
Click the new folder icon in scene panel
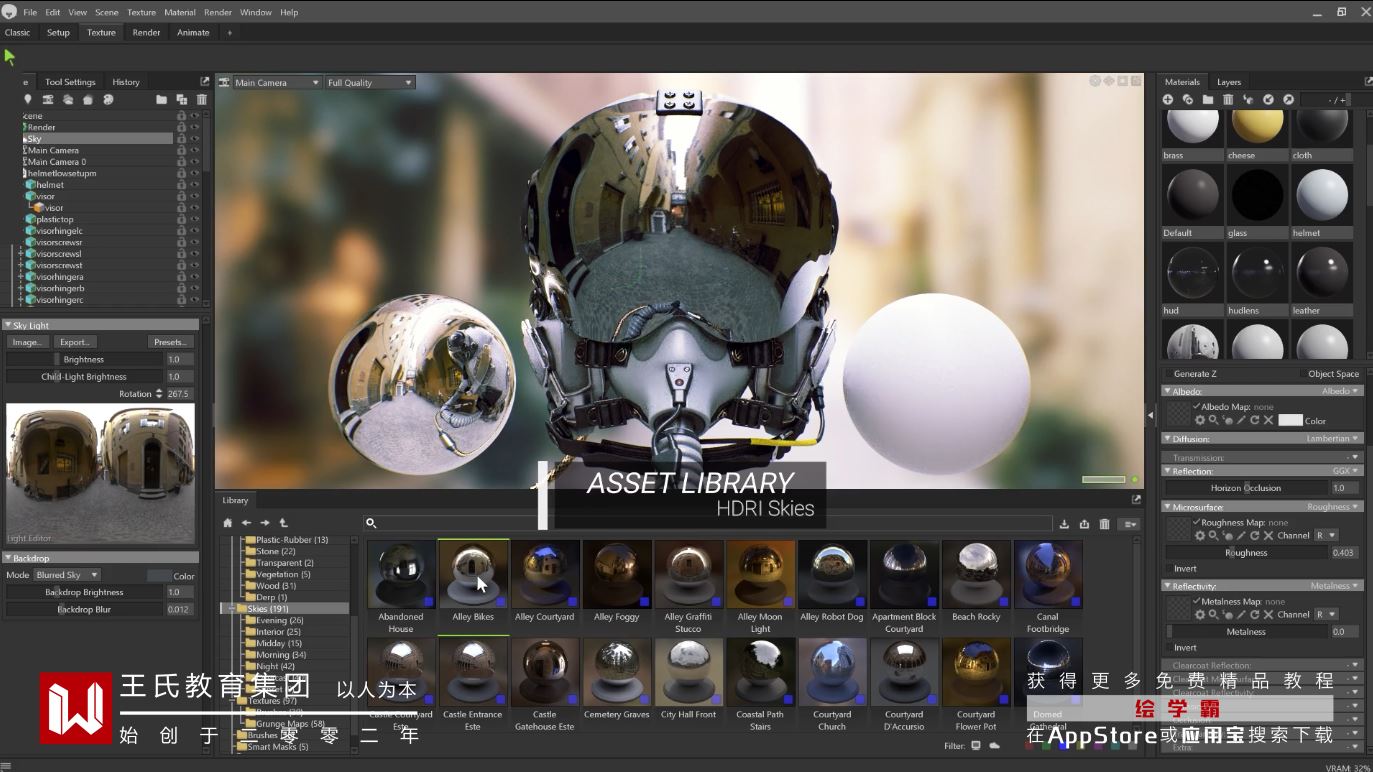(161, 100)
